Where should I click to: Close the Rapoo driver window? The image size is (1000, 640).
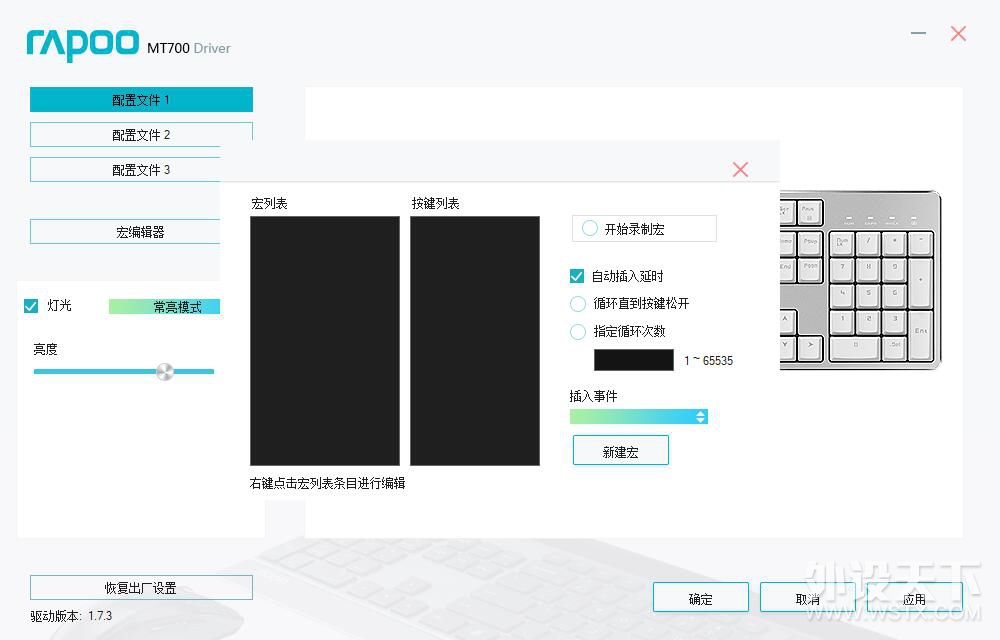click(x=958, y=33)
